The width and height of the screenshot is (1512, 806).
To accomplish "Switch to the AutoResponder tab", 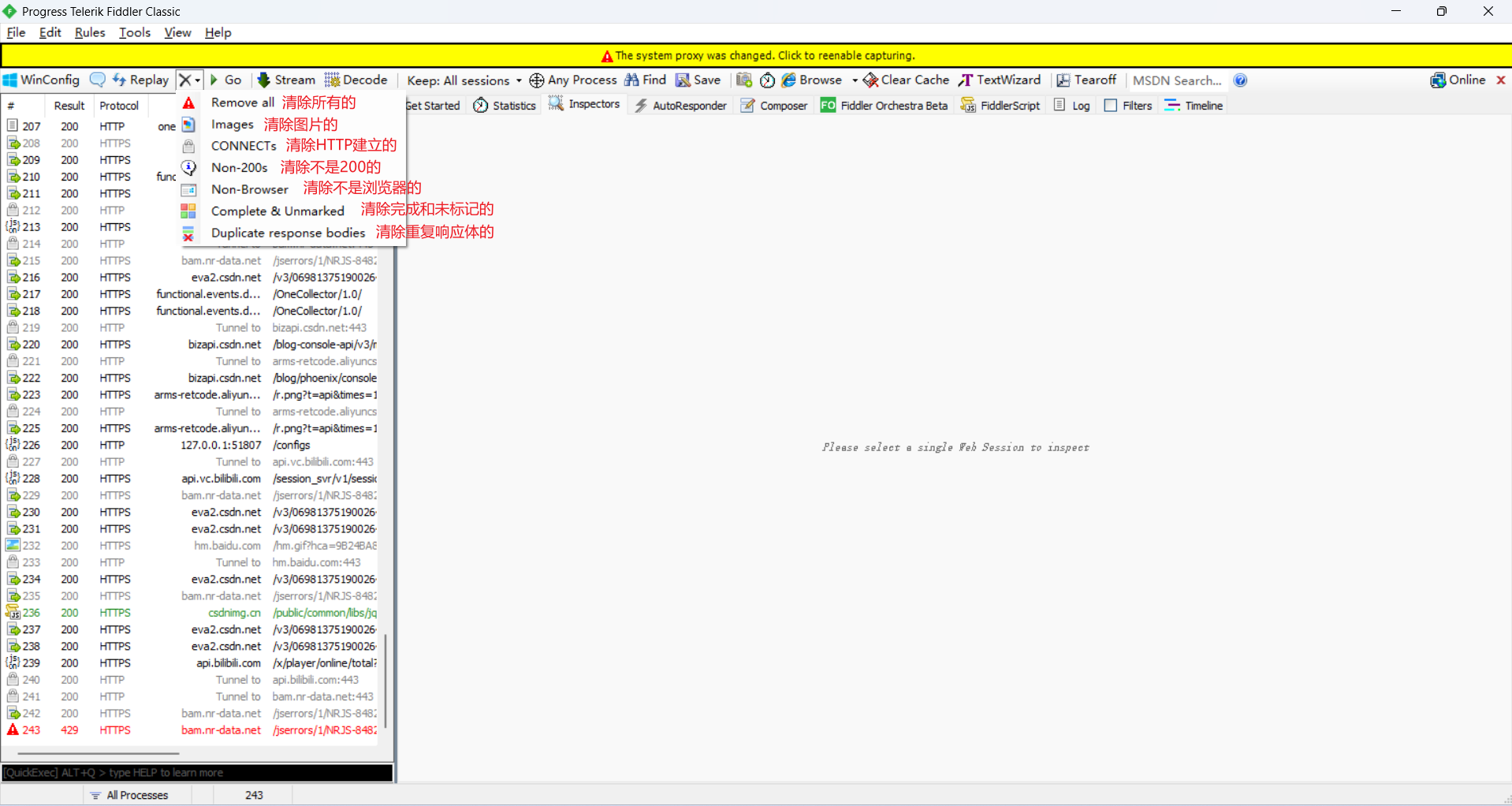I will click(x=681, y=106).
